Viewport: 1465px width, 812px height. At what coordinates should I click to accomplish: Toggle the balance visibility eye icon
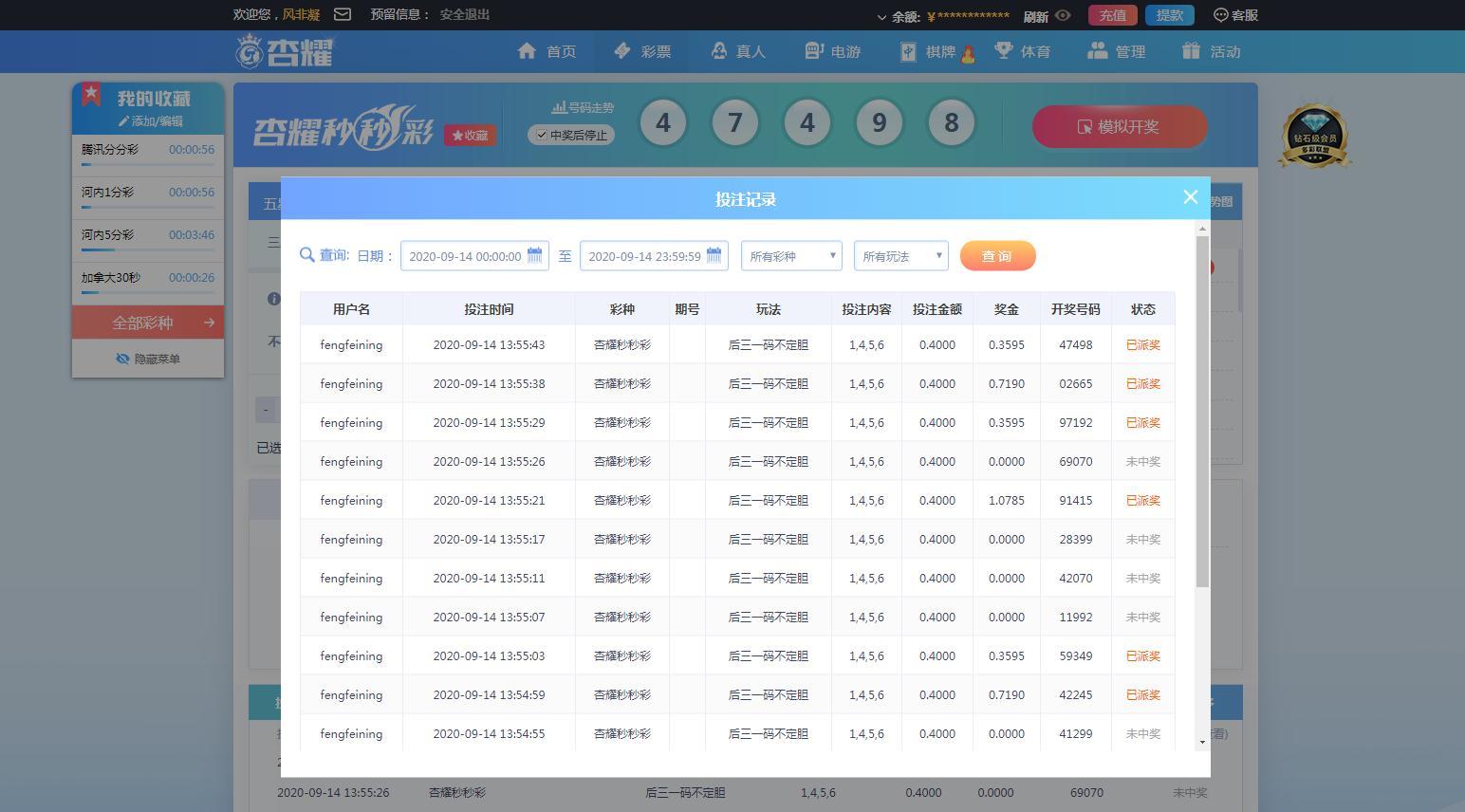(x=1063, y=15)
